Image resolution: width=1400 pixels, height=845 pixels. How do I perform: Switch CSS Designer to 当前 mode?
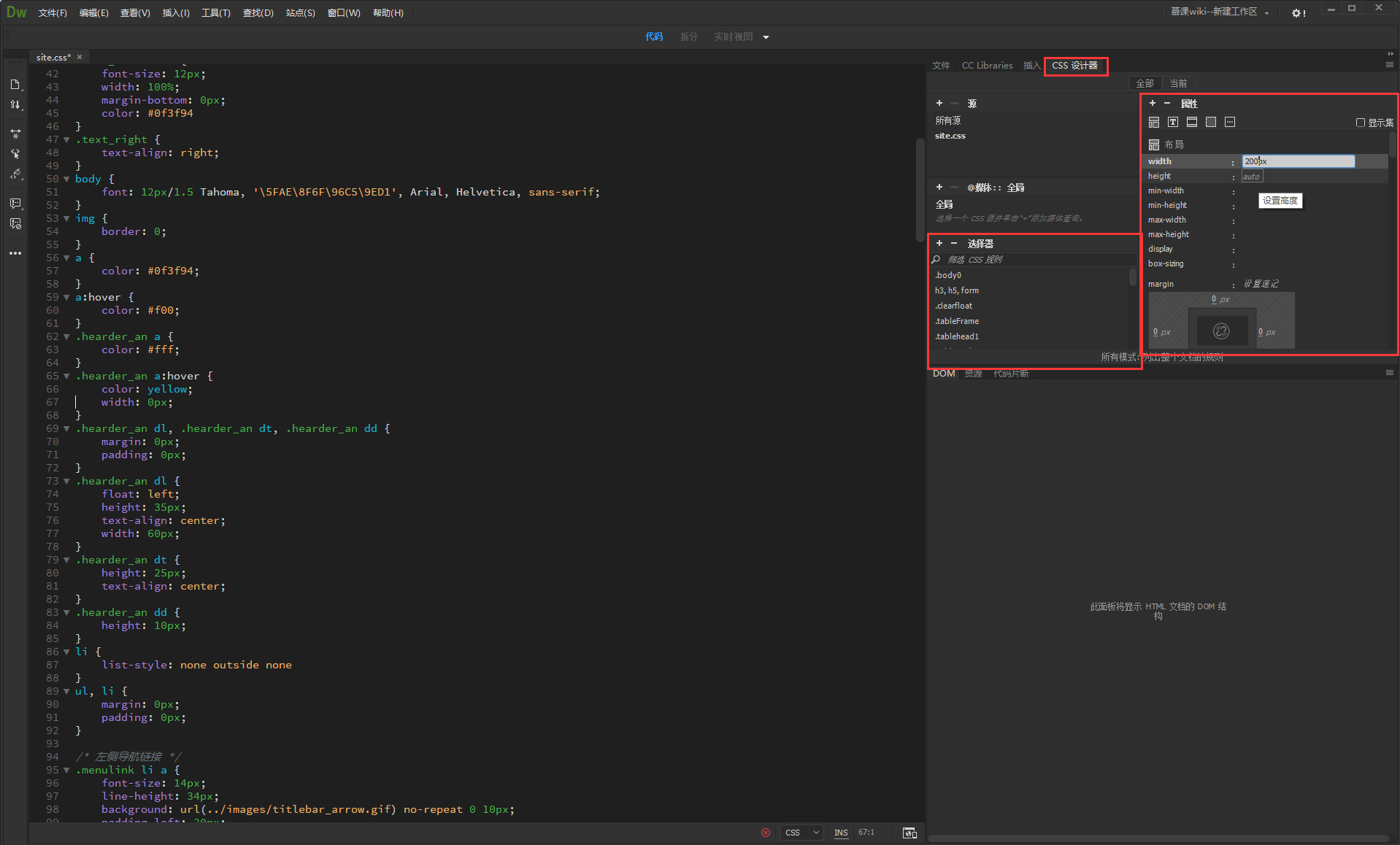(1178, 83)
